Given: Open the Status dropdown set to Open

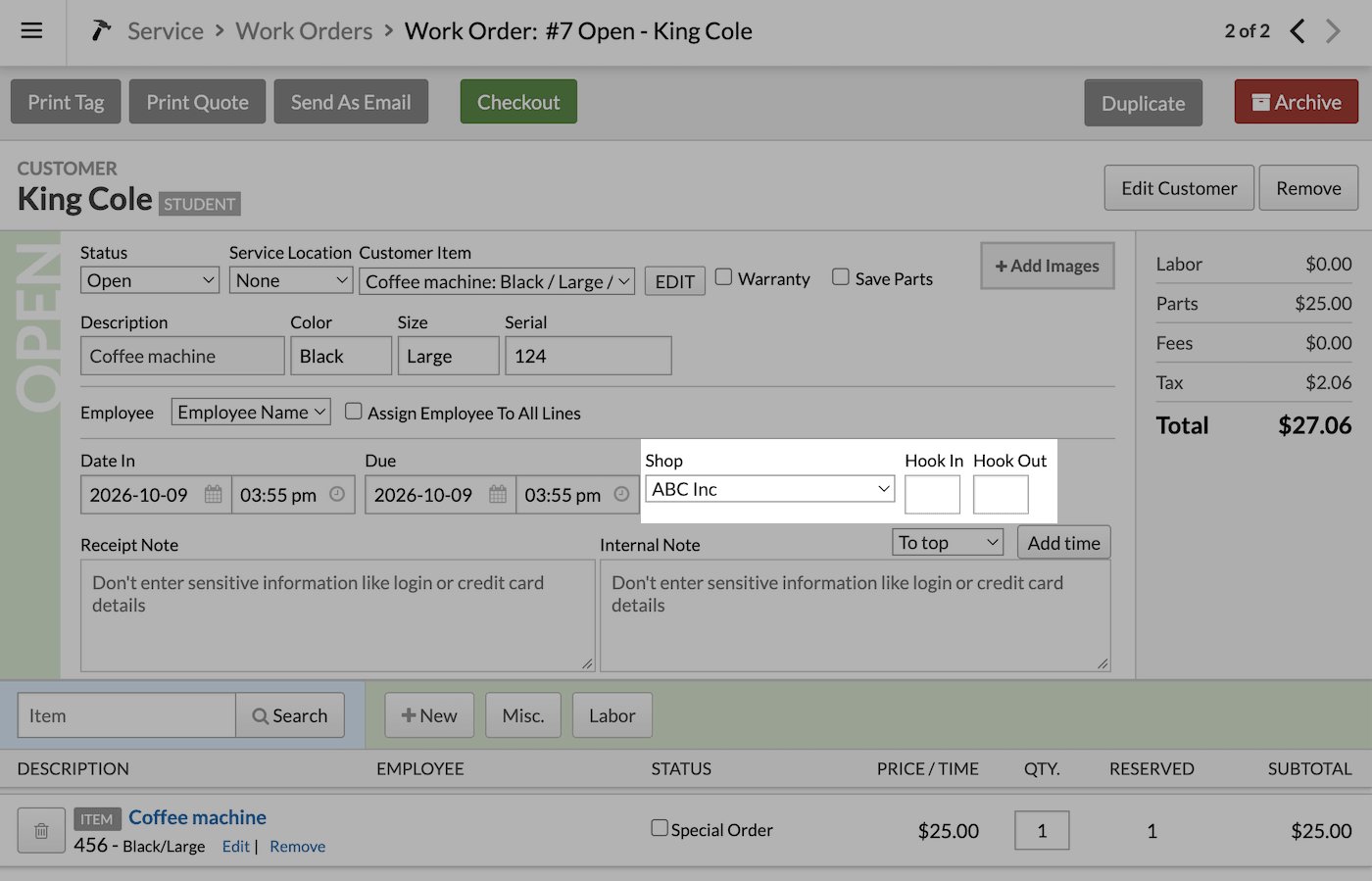Looking at the screenshot, I should click(x=150, y=280).
